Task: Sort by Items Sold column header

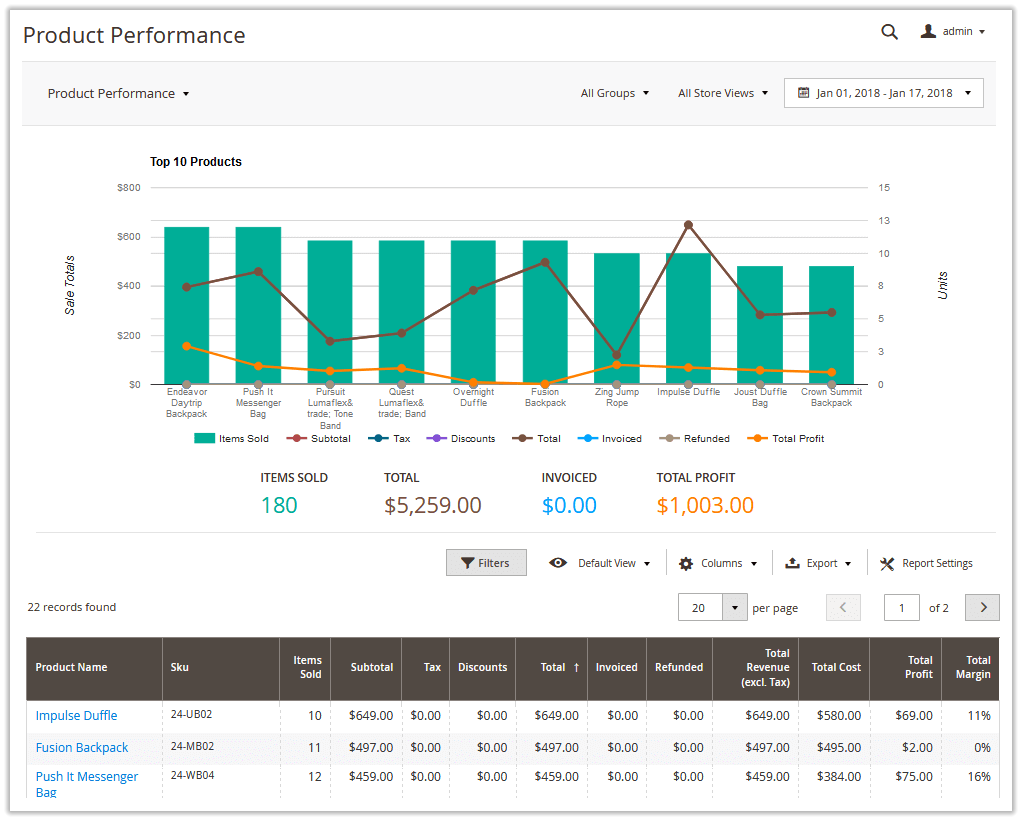Action: pyautogui.click(x=305, y=668)
